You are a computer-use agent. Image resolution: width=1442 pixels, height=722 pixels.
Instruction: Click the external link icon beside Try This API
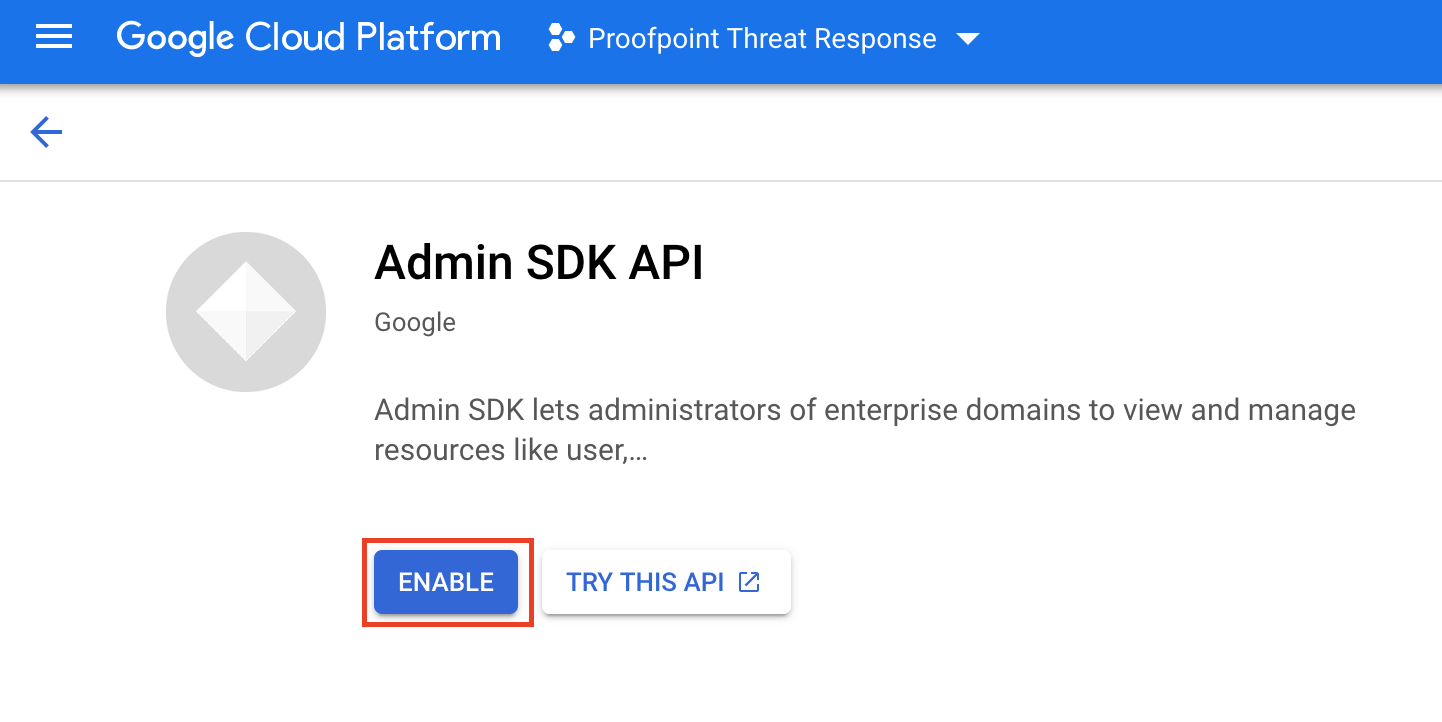pos(749,582)
